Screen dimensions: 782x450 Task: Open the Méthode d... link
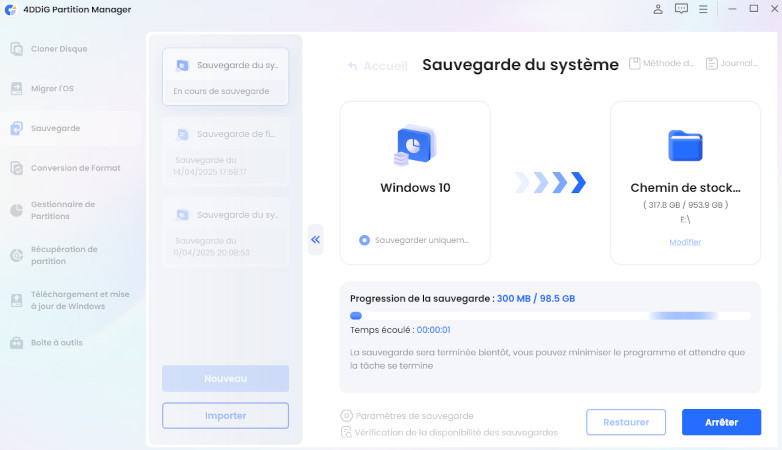(x=668, y=63)
